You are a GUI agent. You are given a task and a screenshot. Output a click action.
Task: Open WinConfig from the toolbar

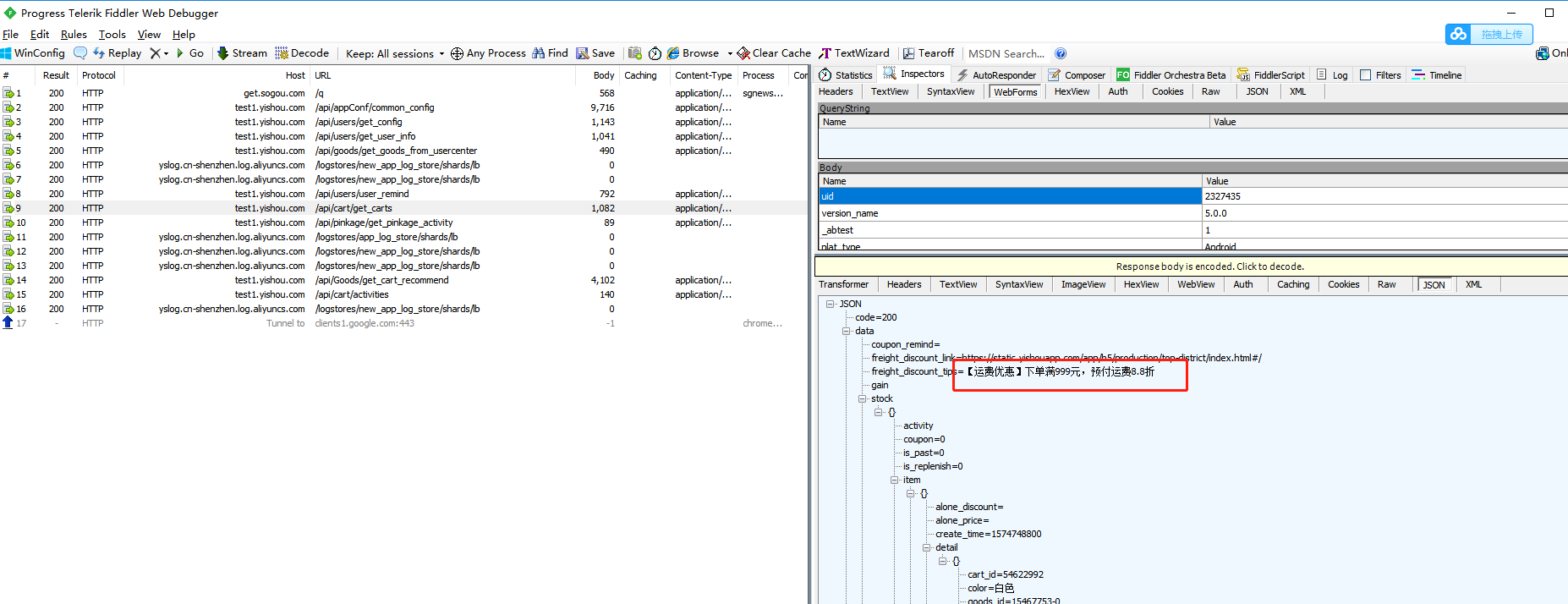click(33, 53)
